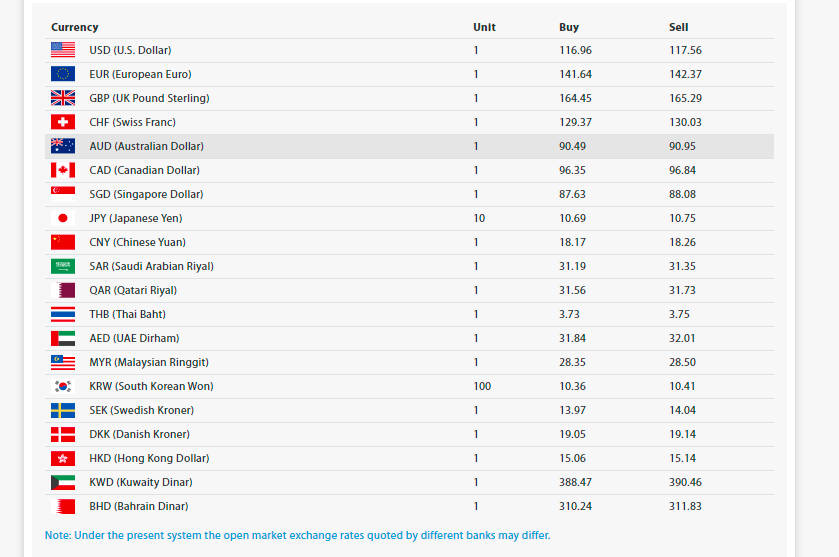
Task: Click the Qatar flag icon
Action: (x=63, y=290)
